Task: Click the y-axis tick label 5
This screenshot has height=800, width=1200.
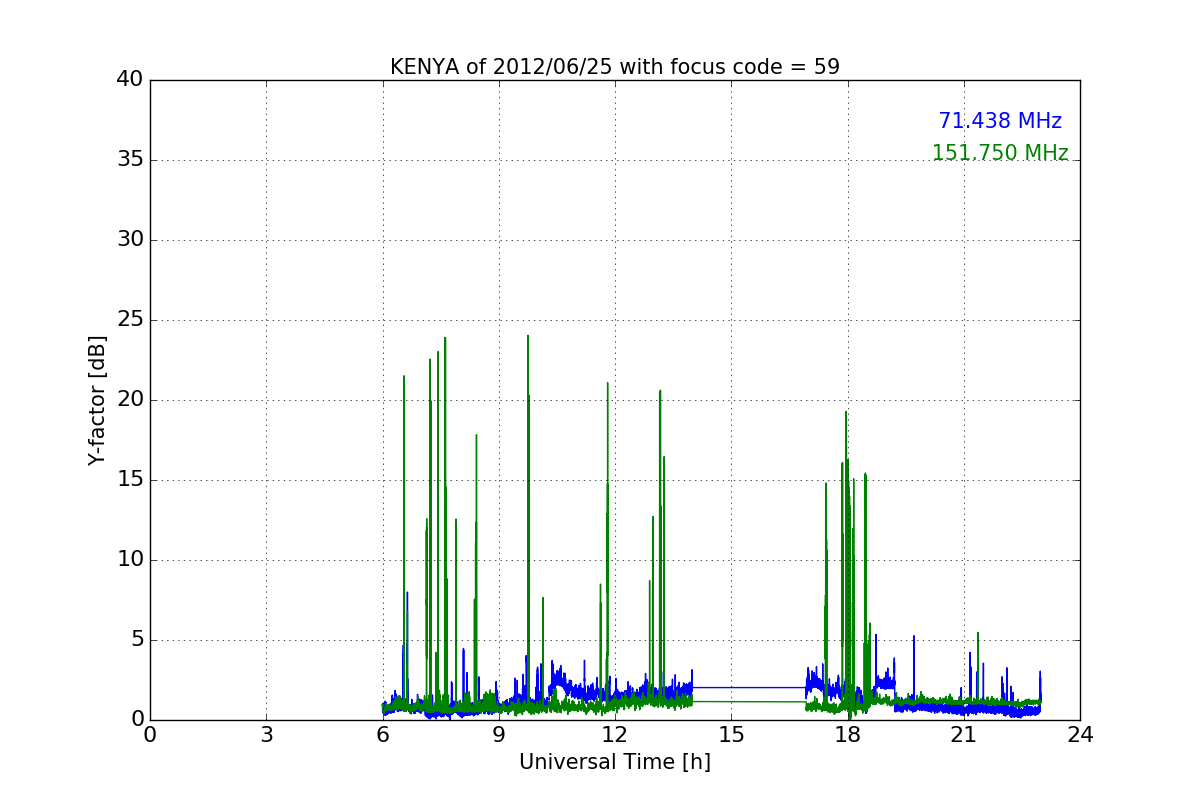Action: coord(136,640)
